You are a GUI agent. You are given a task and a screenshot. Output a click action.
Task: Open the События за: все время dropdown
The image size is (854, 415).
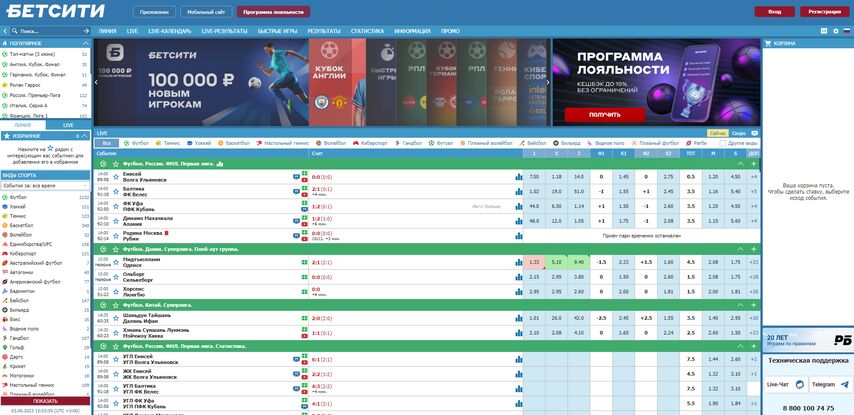(45, 186)
